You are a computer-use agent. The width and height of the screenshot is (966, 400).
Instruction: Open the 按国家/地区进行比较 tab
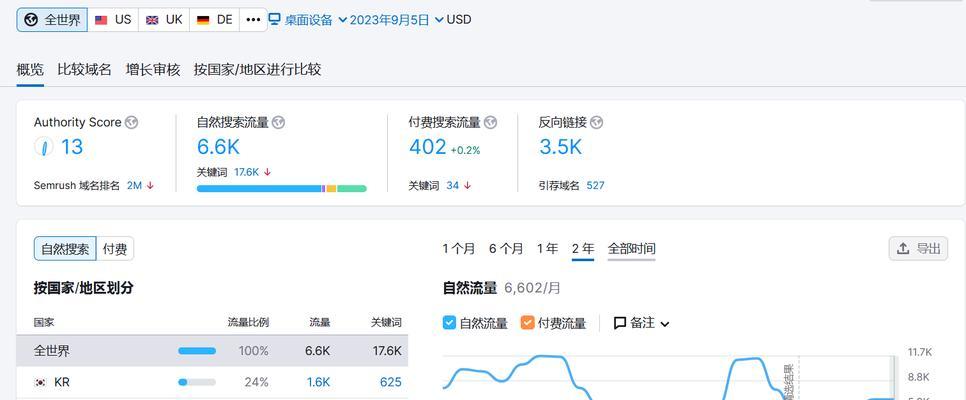[x=258, y=70]
